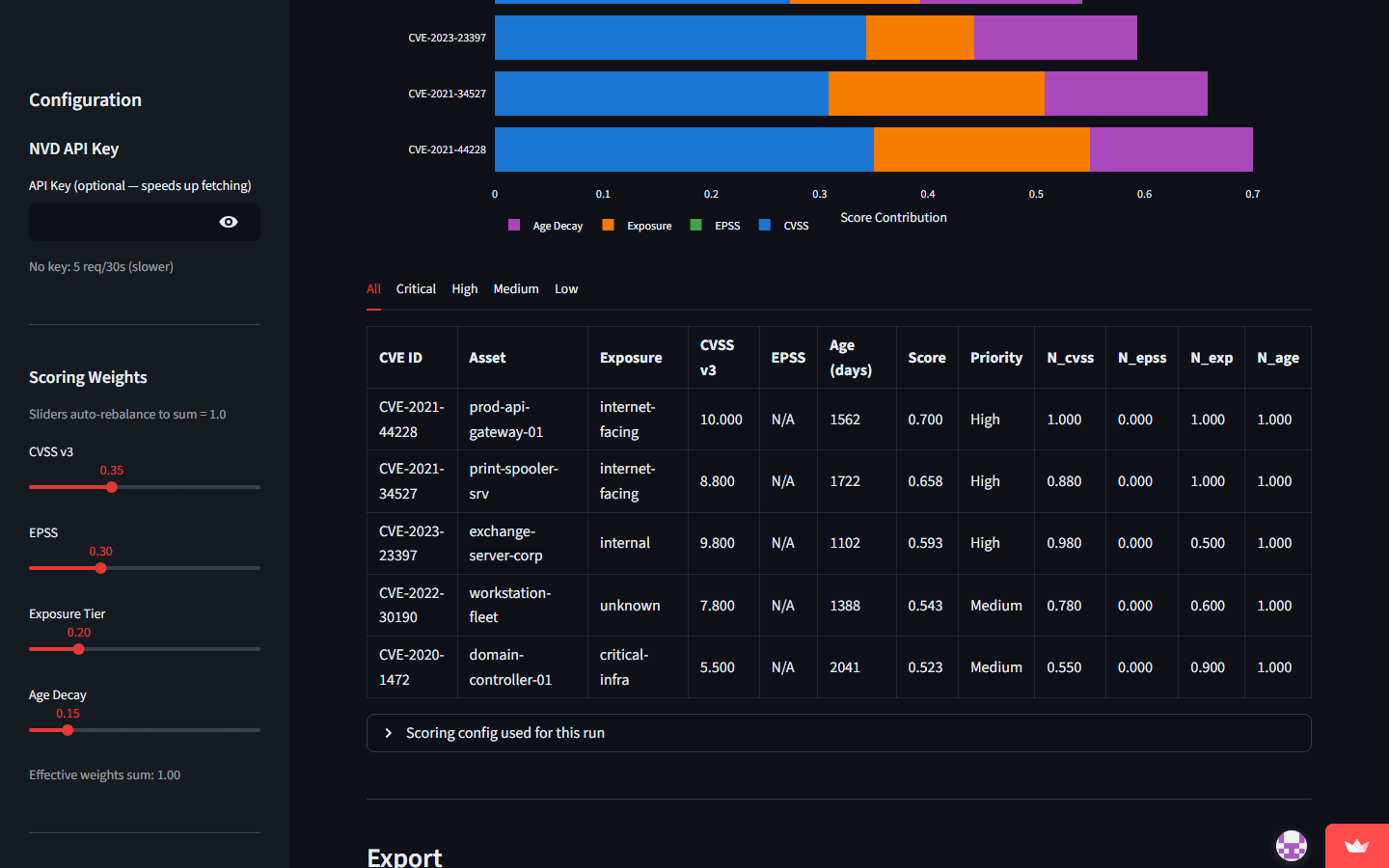Open the Low priority tab
Screen dimensions: 1389x868
566,289
